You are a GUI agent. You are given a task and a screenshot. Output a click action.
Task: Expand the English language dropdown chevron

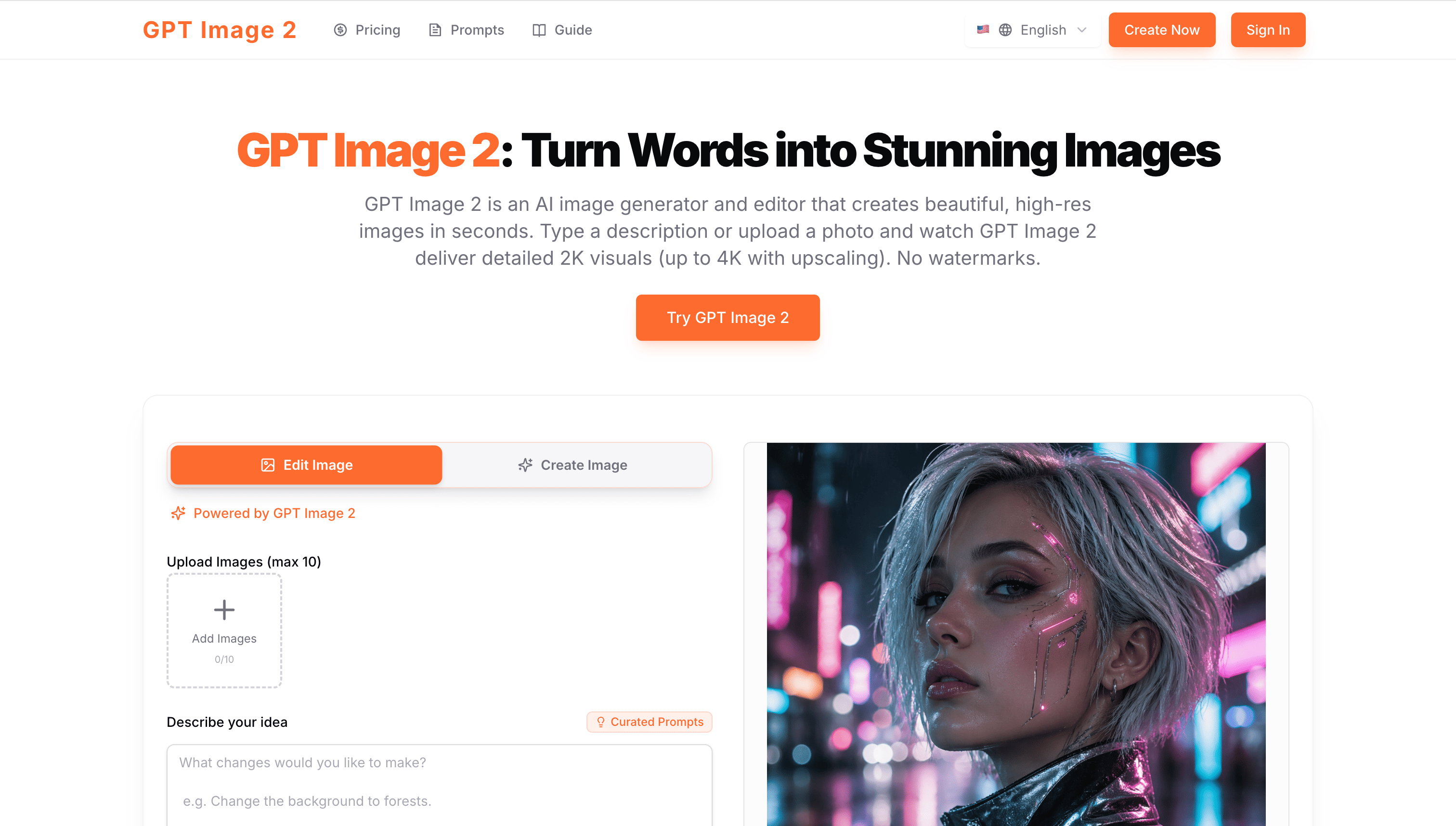pos(1081,30)
